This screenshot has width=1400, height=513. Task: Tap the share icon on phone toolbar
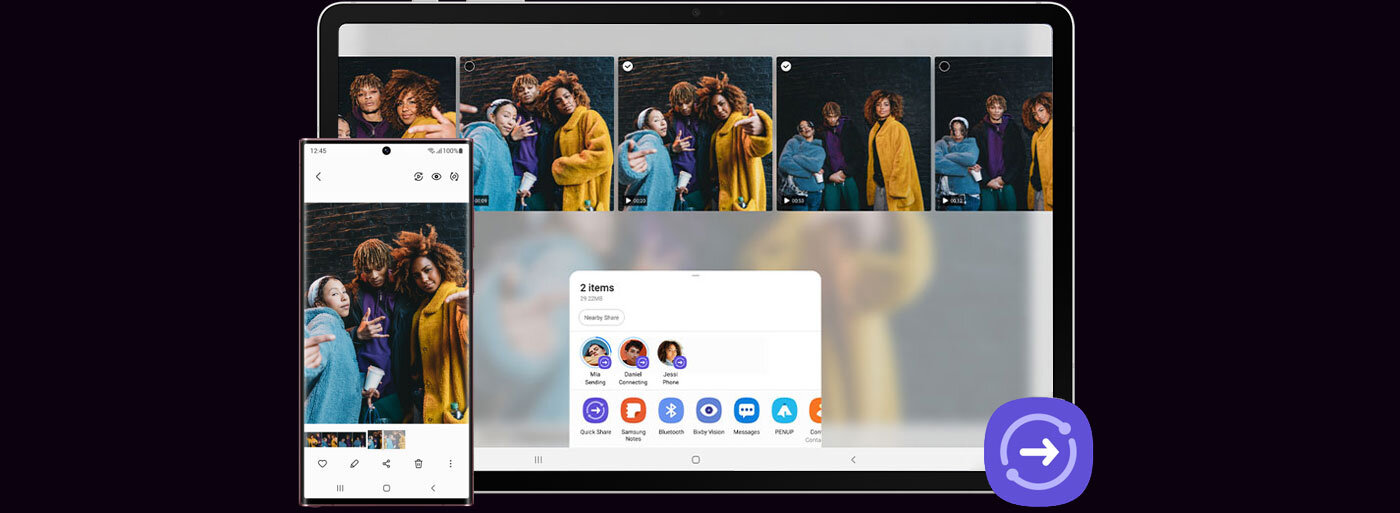[x=386, y=464]
